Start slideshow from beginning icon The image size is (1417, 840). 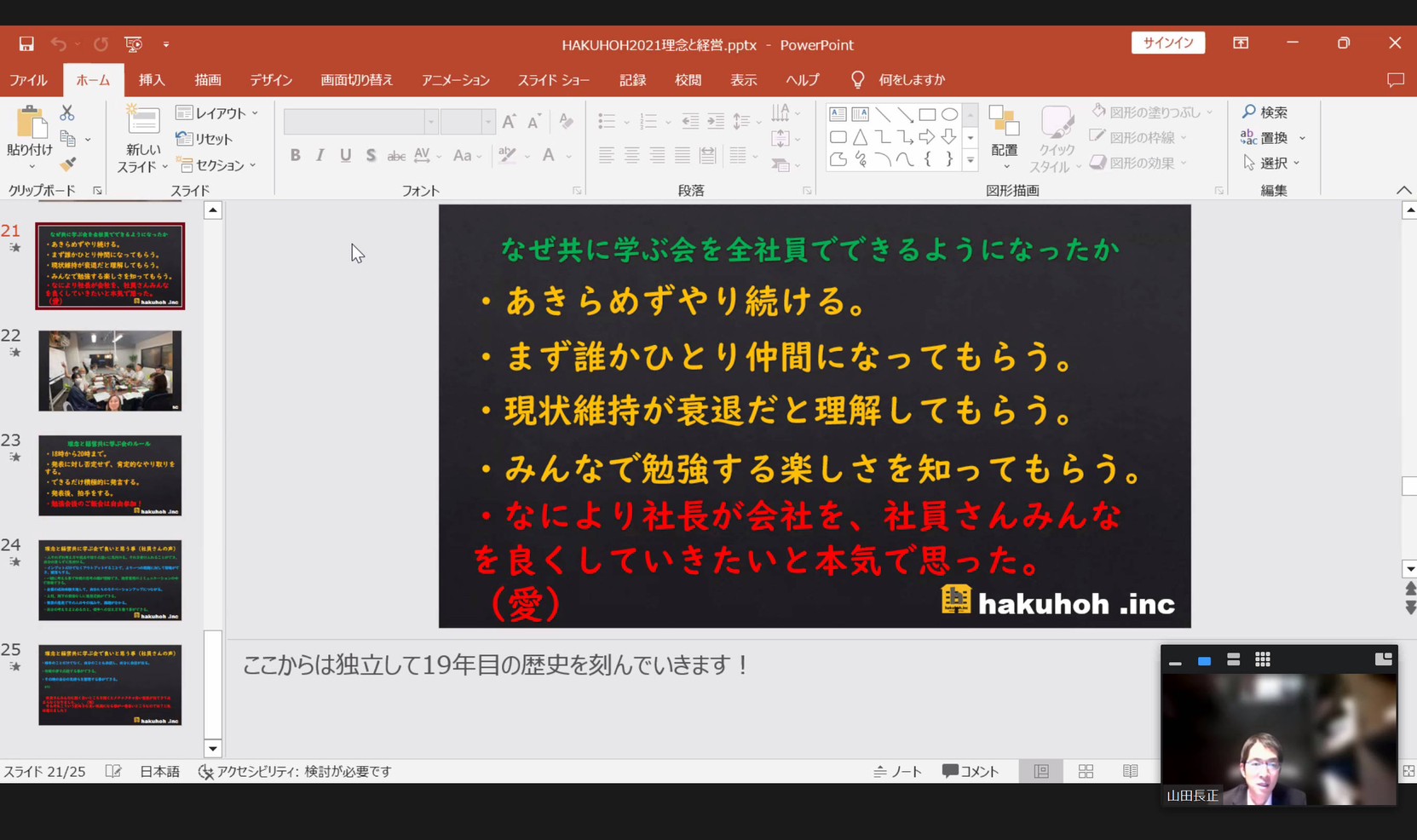pyautogui.click(x=133, y=43)
